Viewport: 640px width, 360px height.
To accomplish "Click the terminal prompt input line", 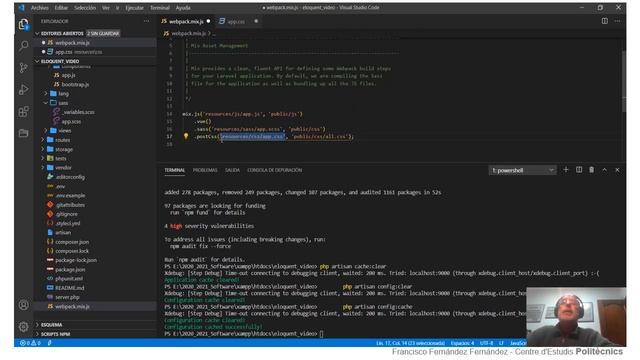I will [x=322, y=334].
